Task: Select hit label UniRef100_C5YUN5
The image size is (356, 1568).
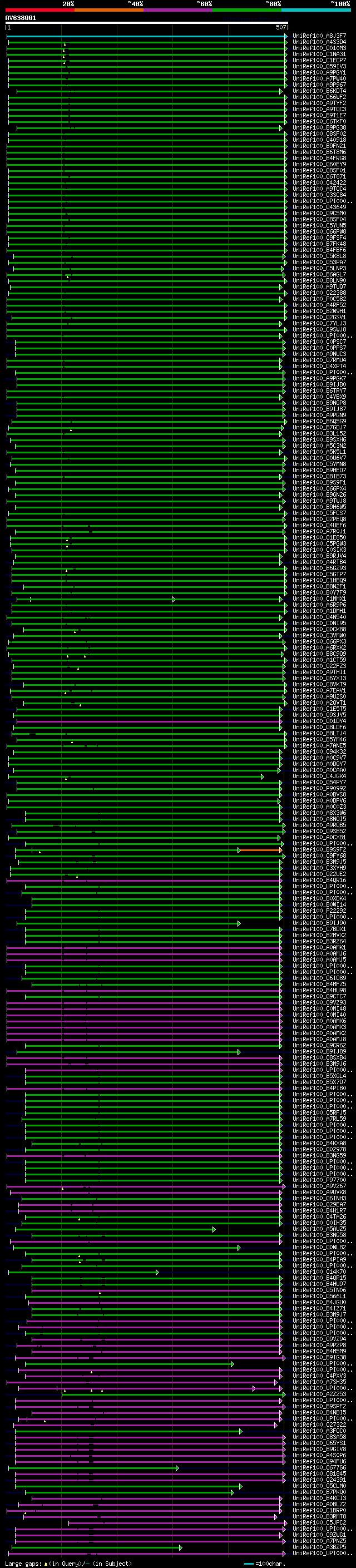Action: (319, 225)
